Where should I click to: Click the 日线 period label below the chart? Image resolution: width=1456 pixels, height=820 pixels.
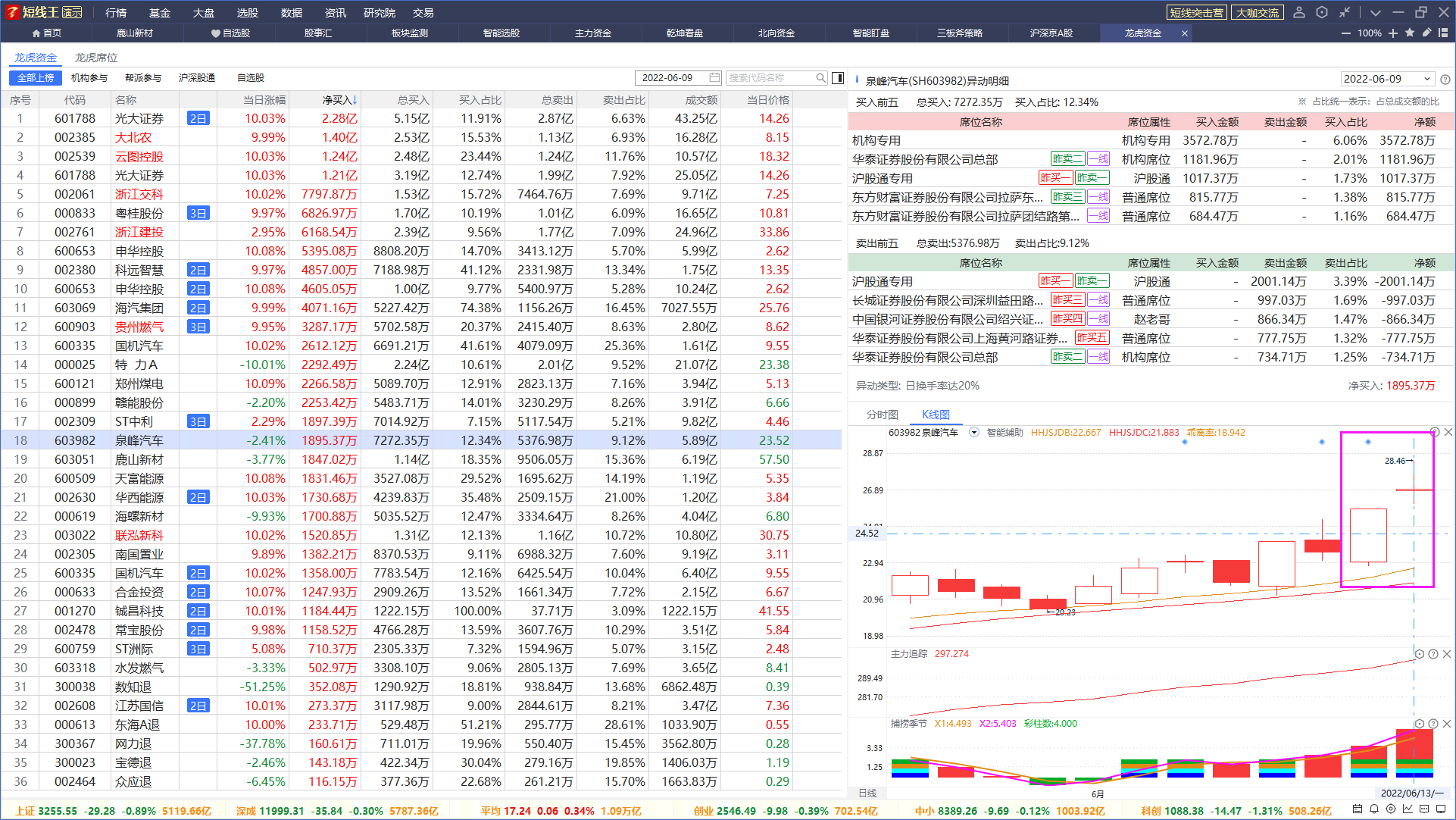867,793
